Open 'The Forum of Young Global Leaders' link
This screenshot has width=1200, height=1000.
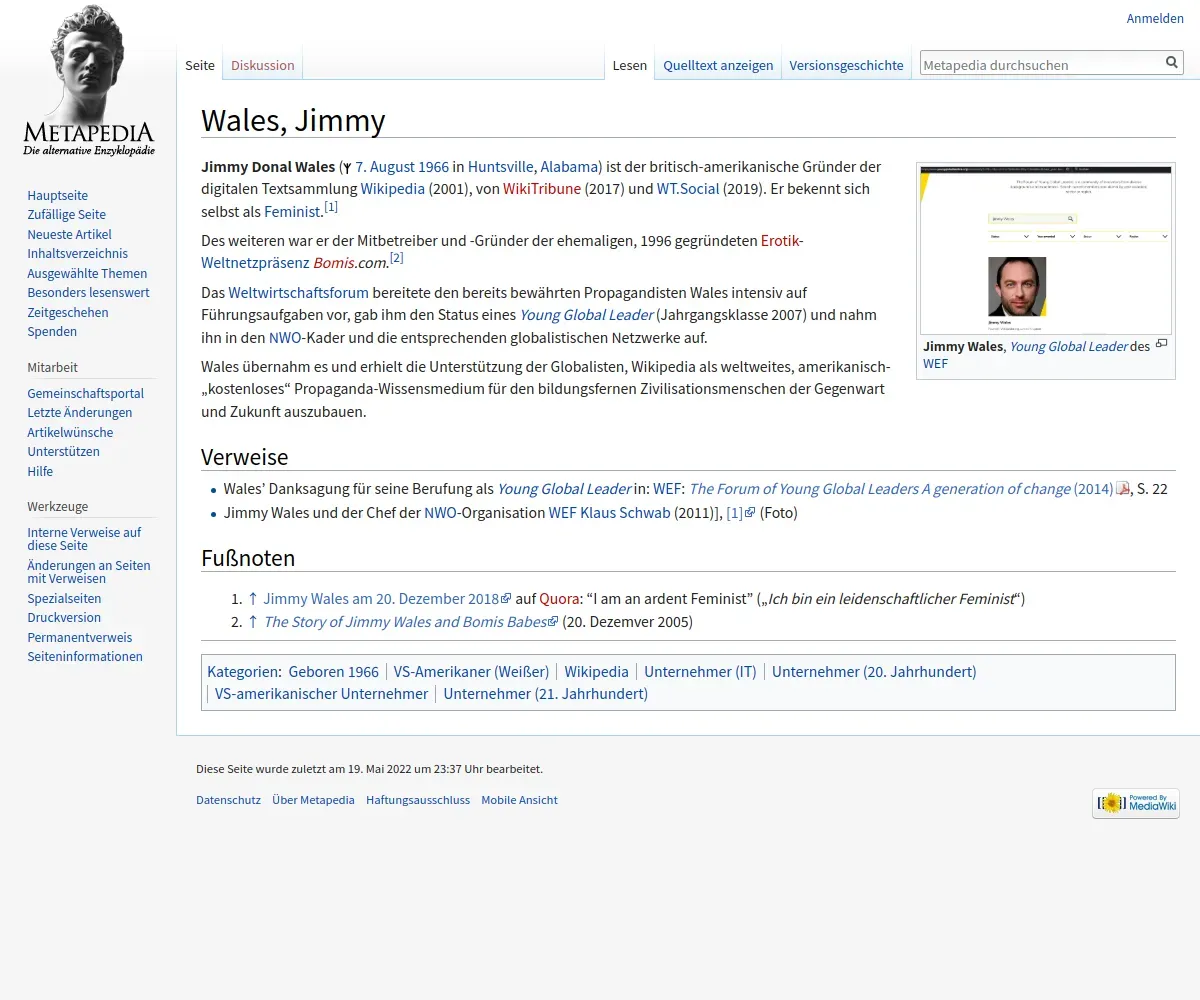point(901,488)
